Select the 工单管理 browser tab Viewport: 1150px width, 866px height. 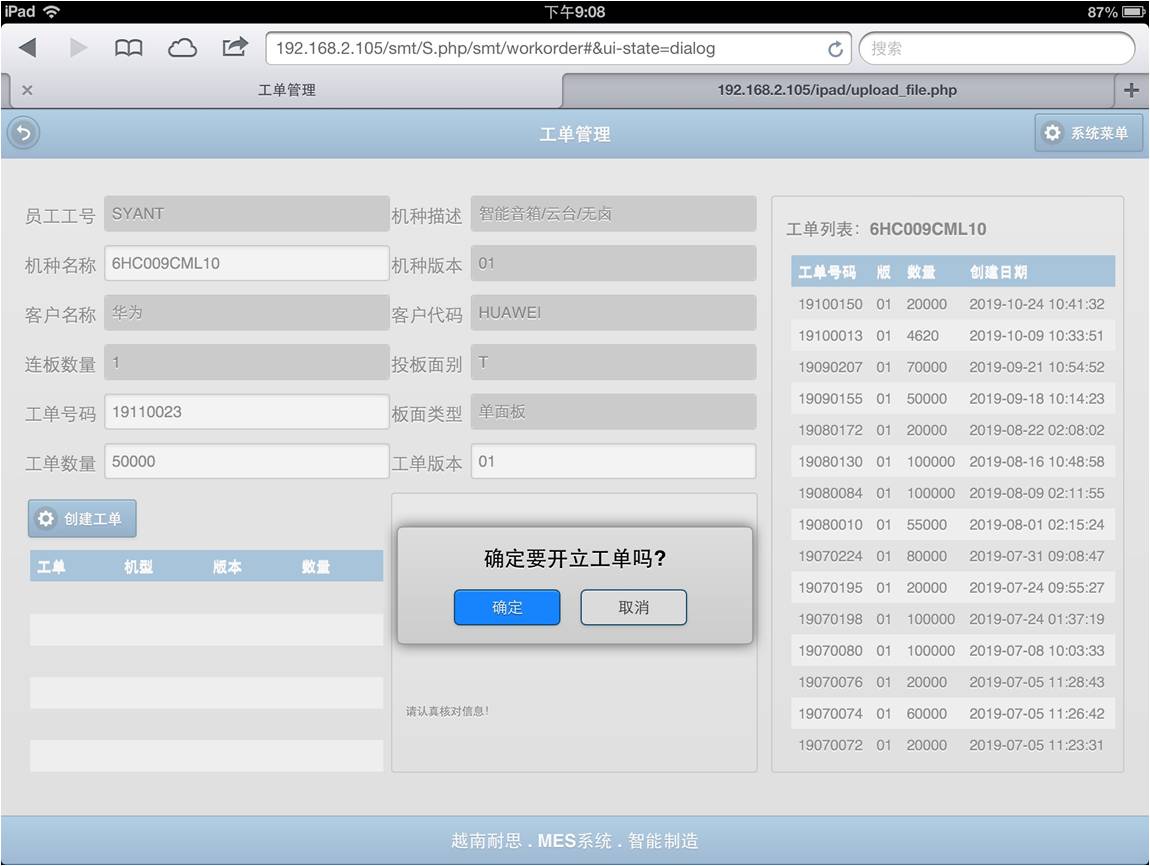287,90
